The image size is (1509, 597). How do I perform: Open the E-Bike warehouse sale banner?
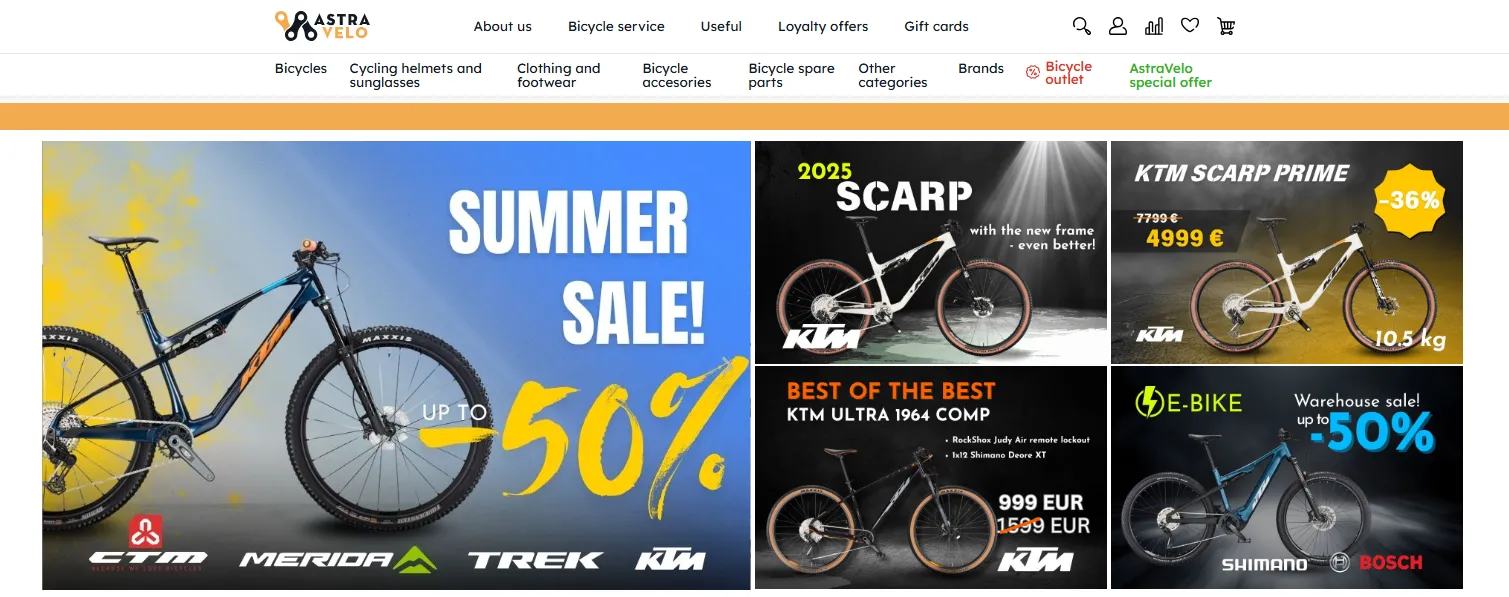(x=1287, y=478)
